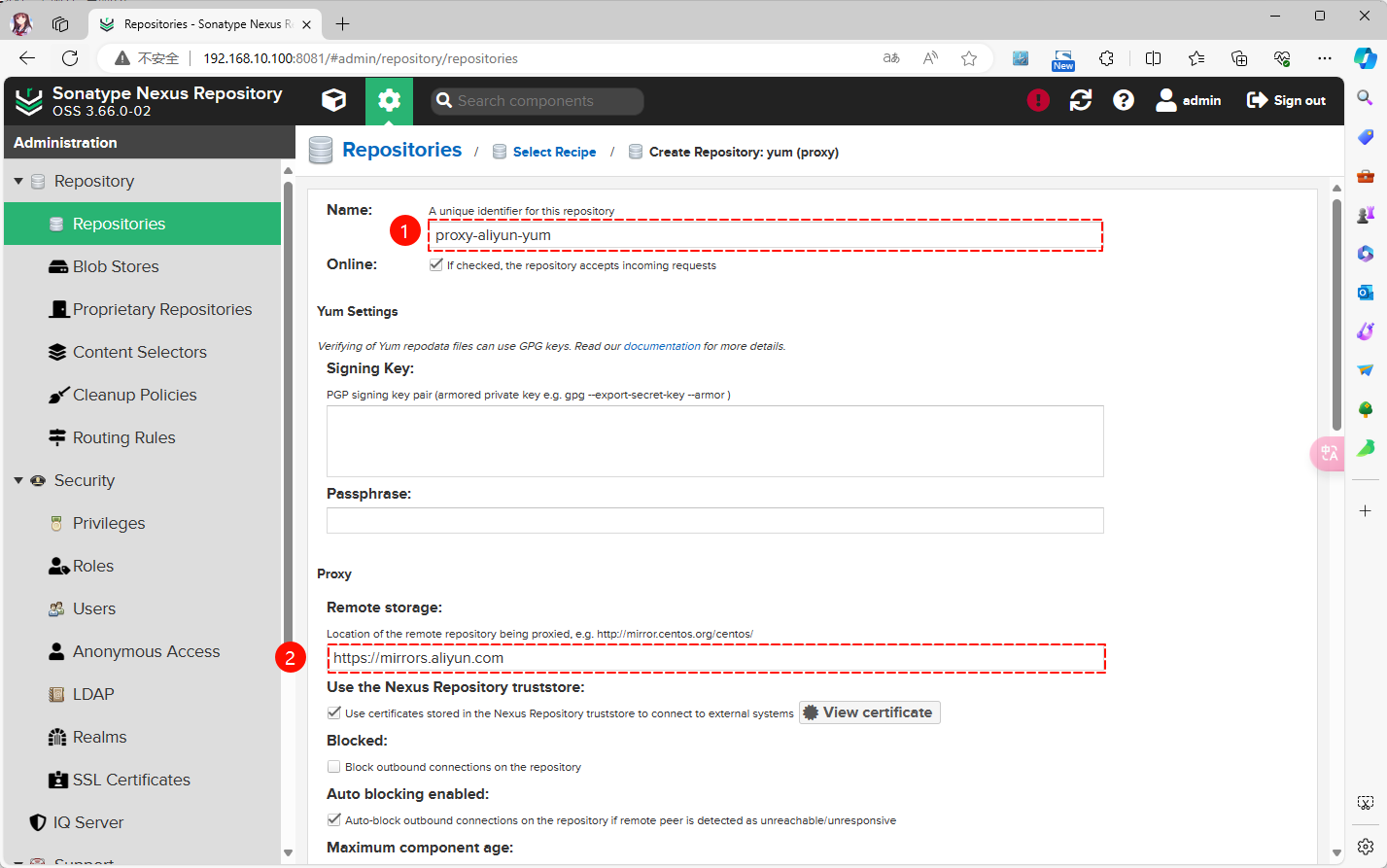
Task: Open the Browse cube icon in header
Action: coord(333,101)
